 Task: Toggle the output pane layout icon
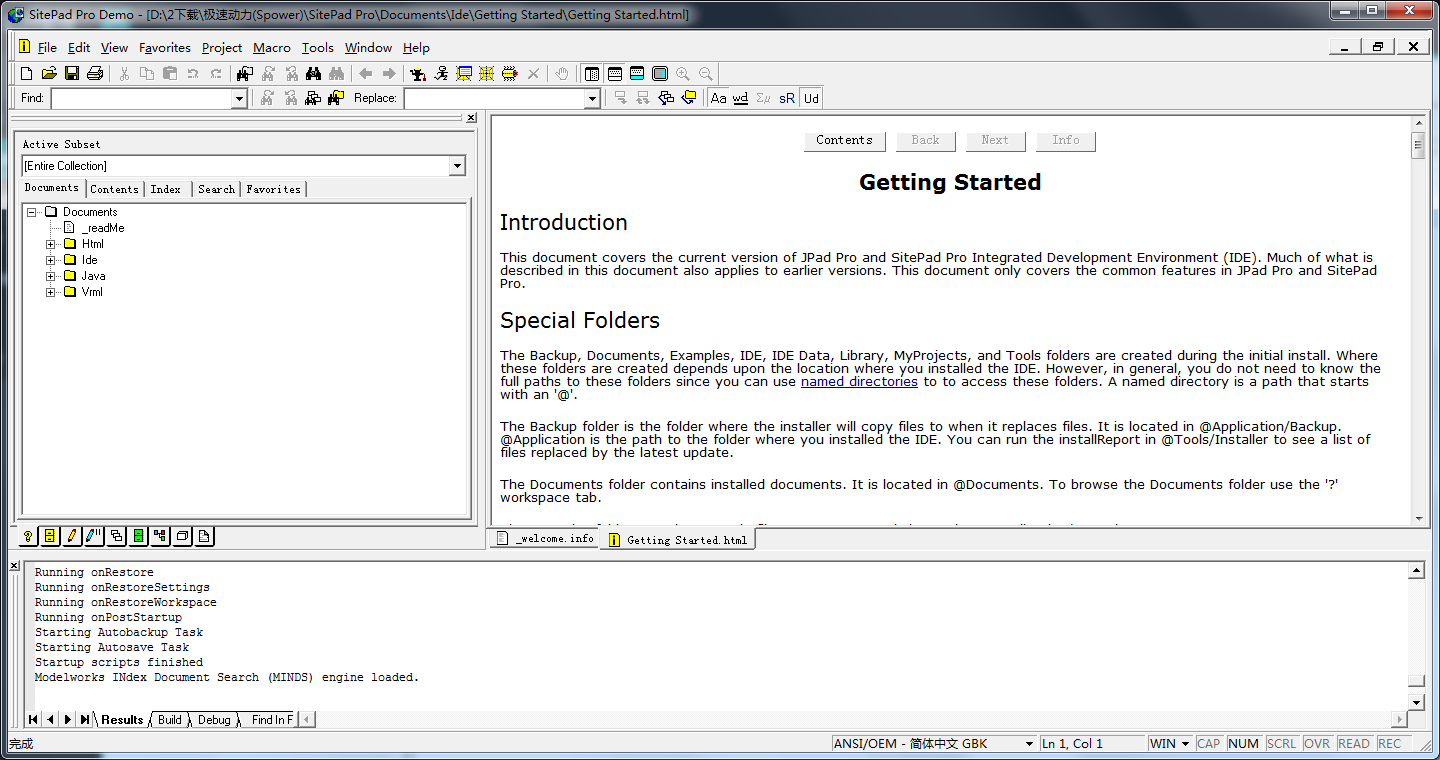coord(615,74)
